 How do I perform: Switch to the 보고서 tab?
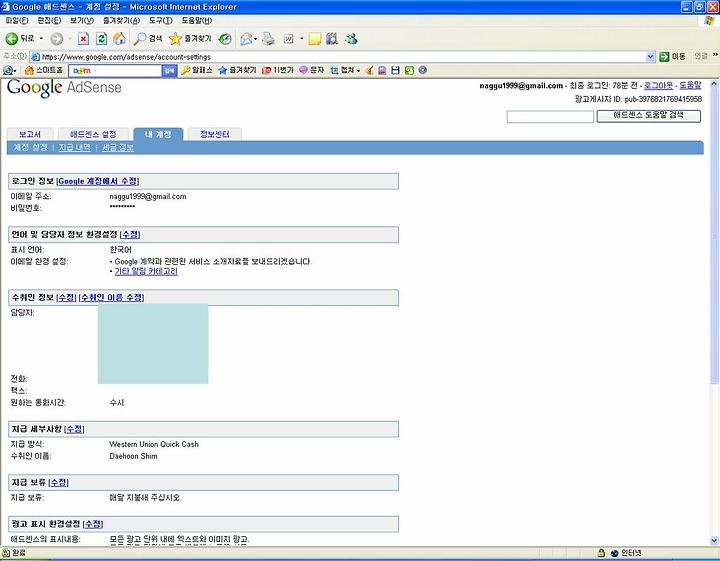click(30, 134)
